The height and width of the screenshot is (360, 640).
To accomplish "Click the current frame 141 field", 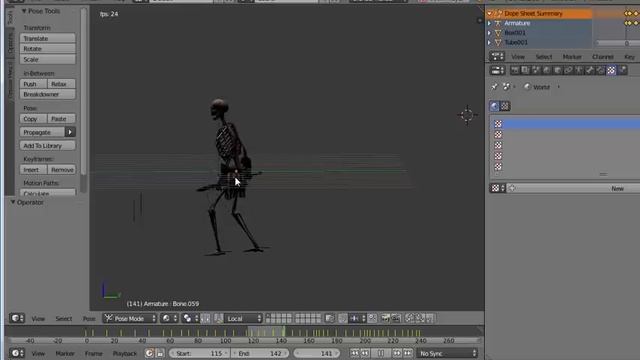I will click(317, 353).
